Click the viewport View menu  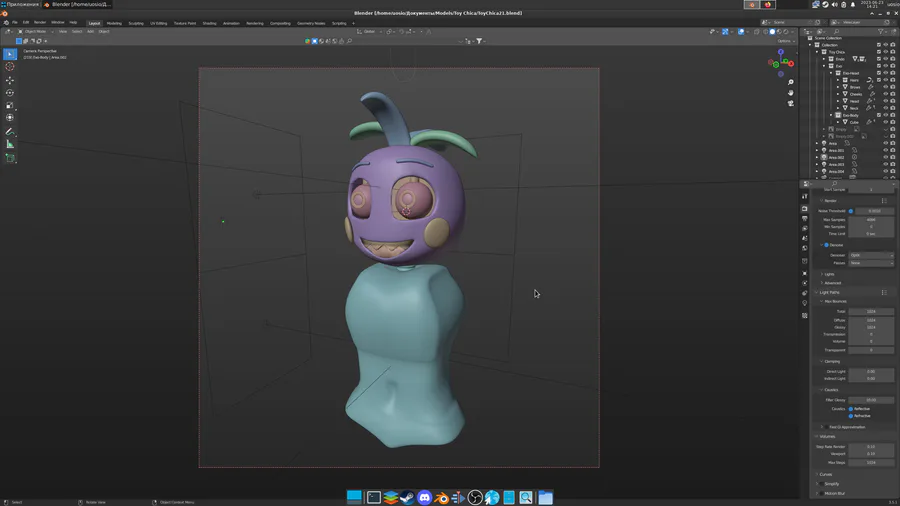point(63,32)
